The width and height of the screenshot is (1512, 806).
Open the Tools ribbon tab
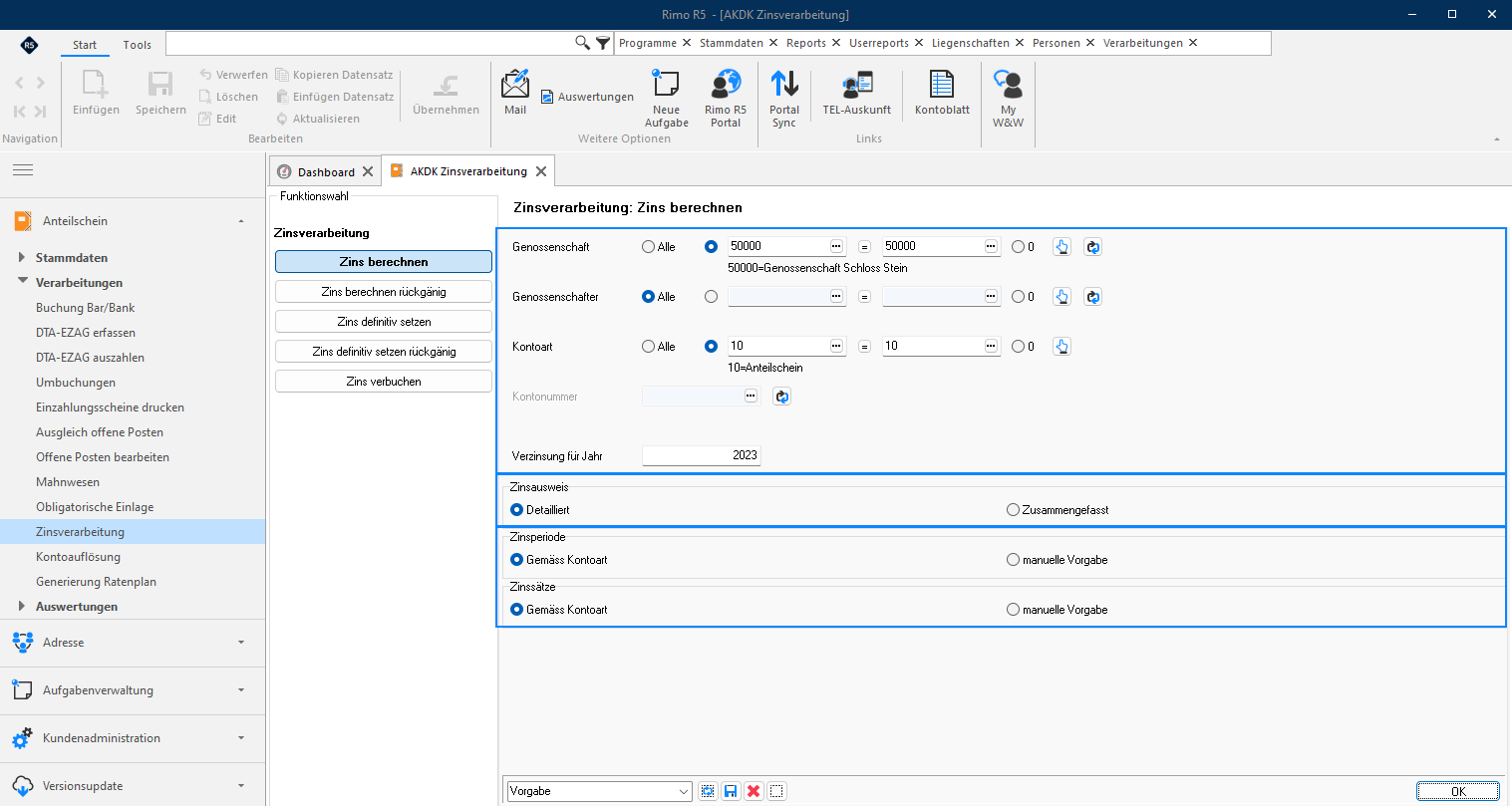(x=138, y=45)
